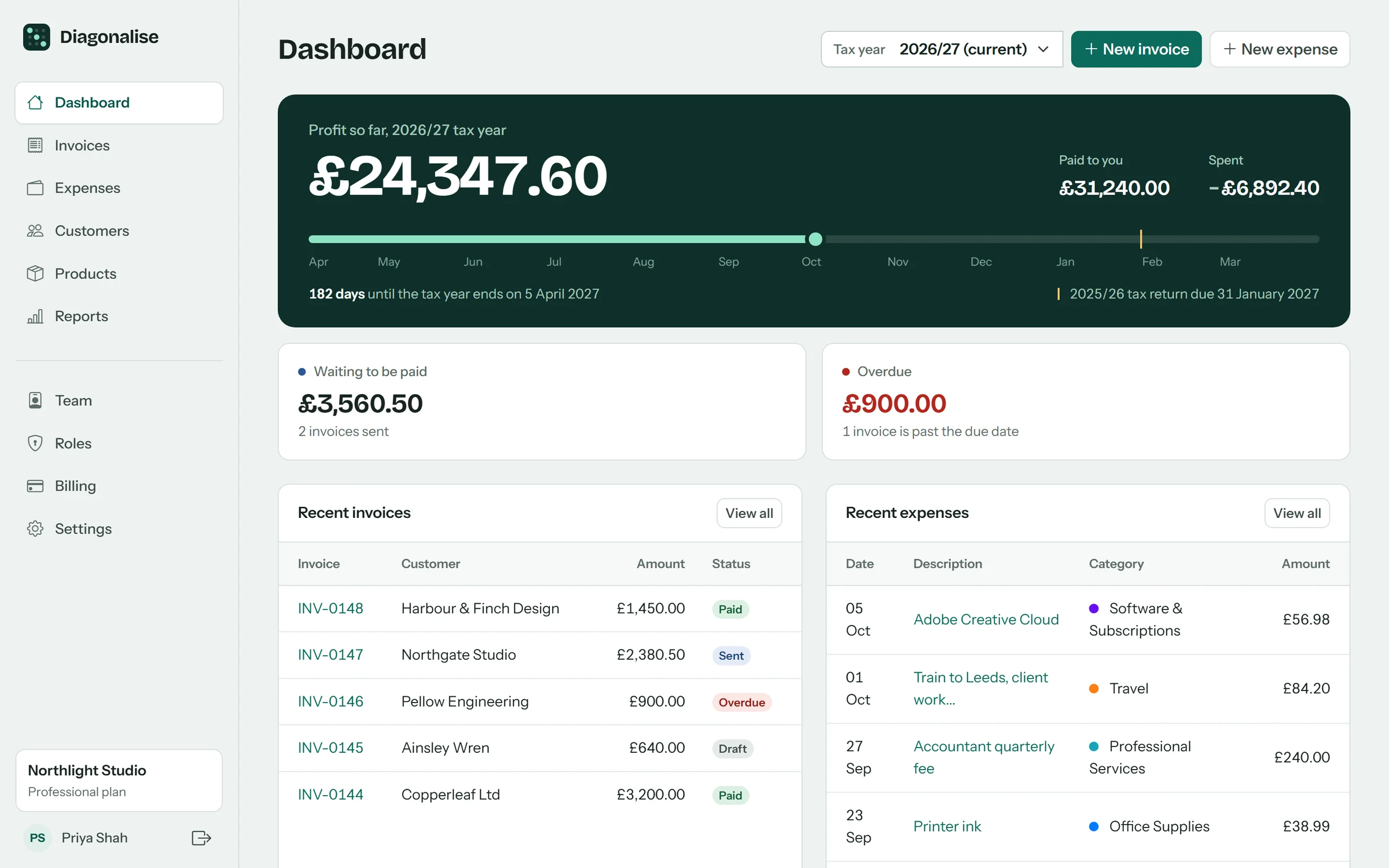Open invoice INV-0145
Viewport: 1389px width, 868px height.
pos(330,748)
